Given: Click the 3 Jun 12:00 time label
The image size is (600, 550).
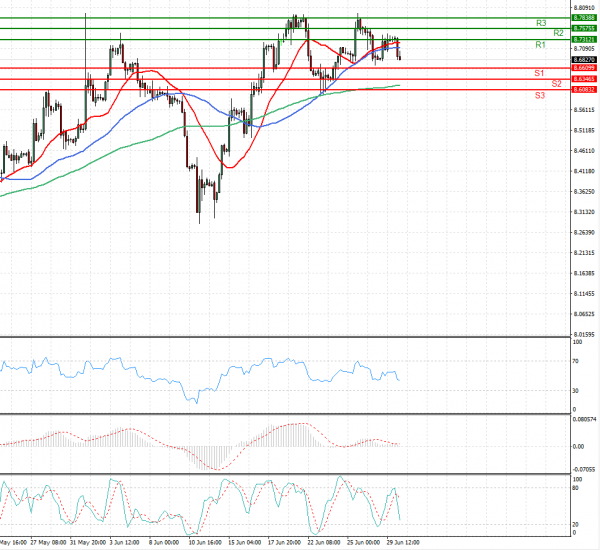Looking at the screenshot, I should click(x=124, y=543).
